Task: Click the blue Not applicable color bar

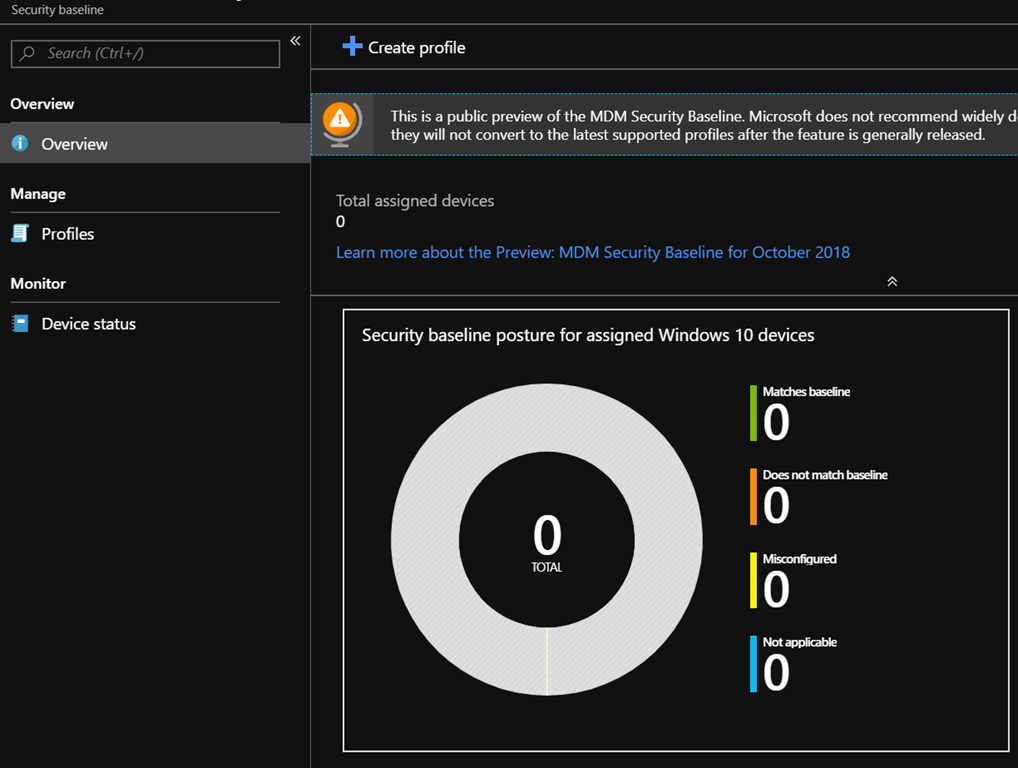Action: click(x=753, y=664)
